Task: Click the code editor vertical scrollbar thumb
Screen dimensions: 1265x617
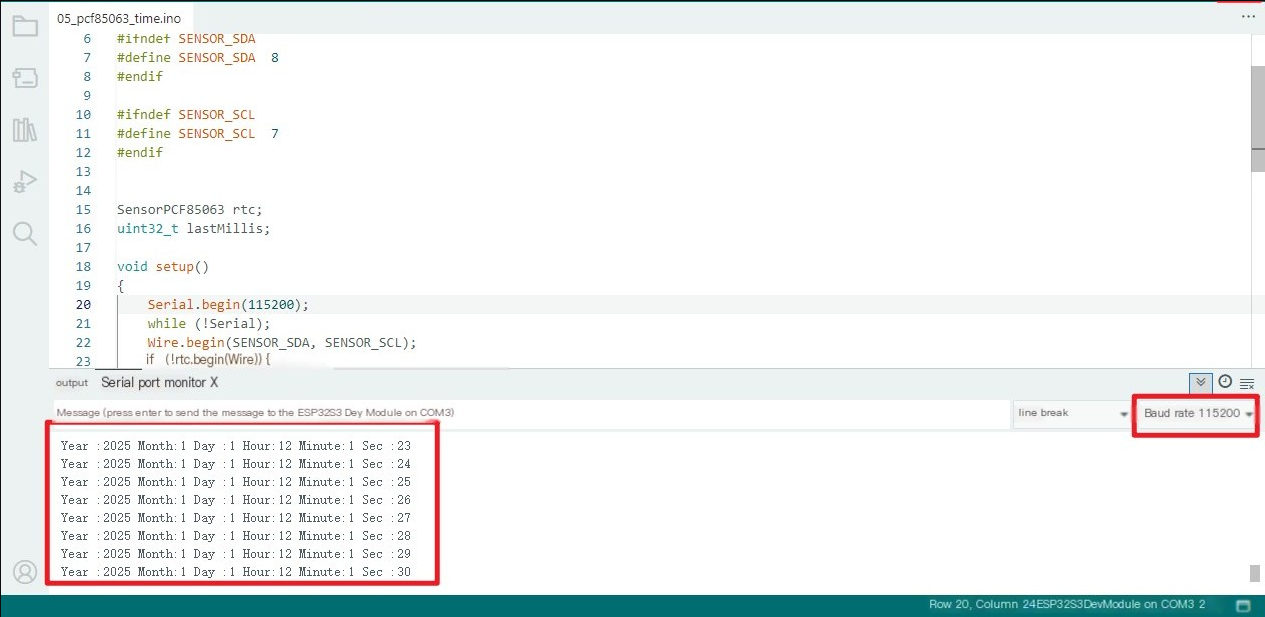Action: click(x=1257, y=105)
